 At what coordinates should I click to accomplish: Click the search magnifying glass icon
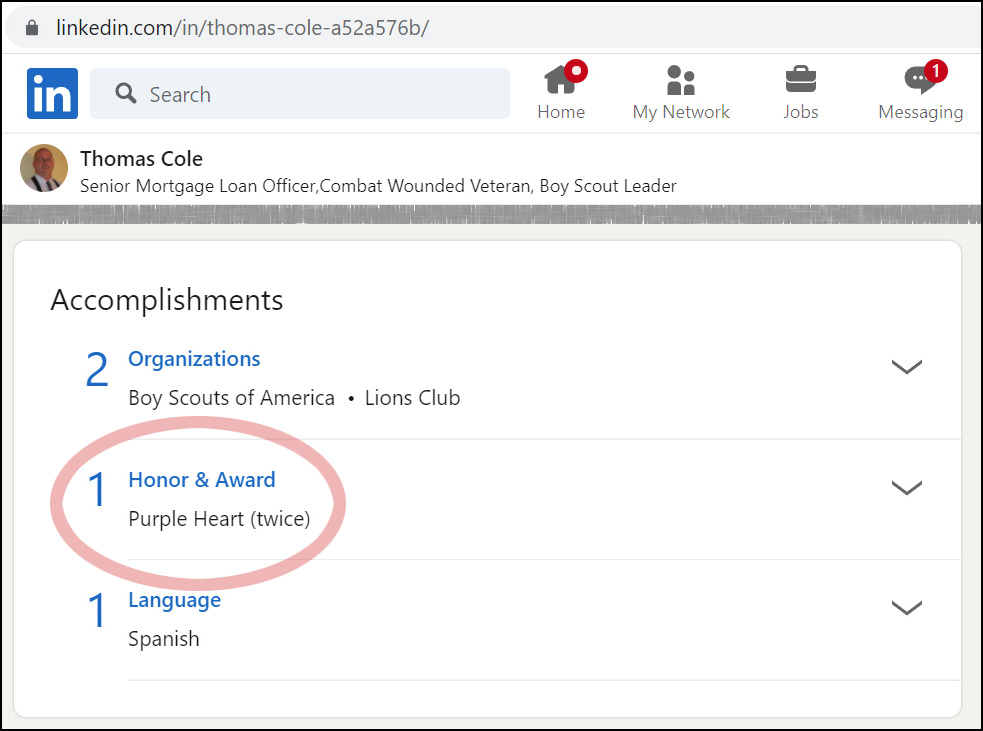pos(126,94)
